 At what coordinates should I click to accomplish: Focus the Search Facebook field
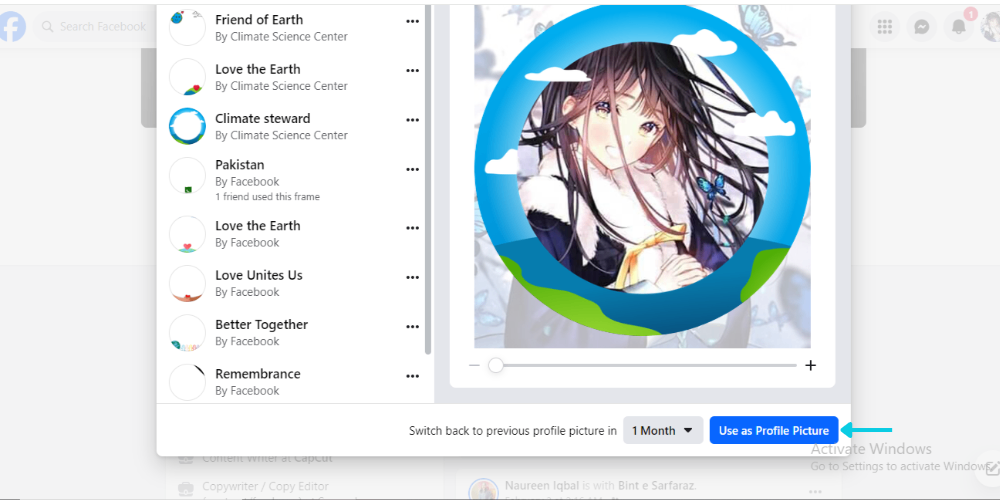click(x=94, y=26)
